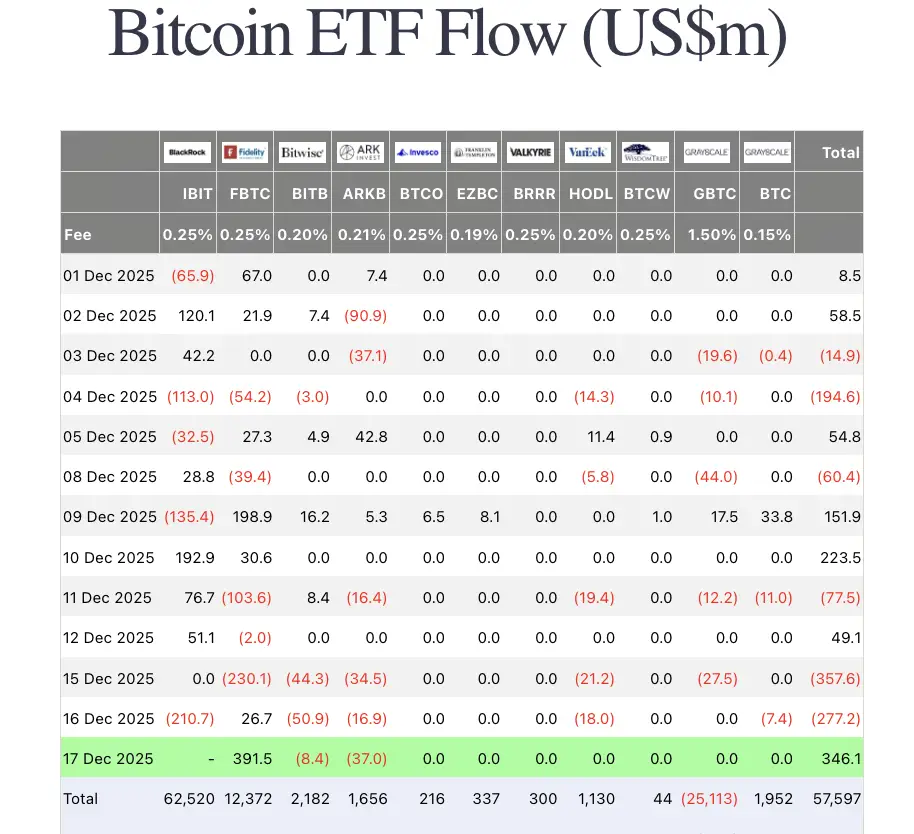Click the Bitcoin ETF Flow title
This screenshot has height=834, width=914.
(x=448, y=33)
